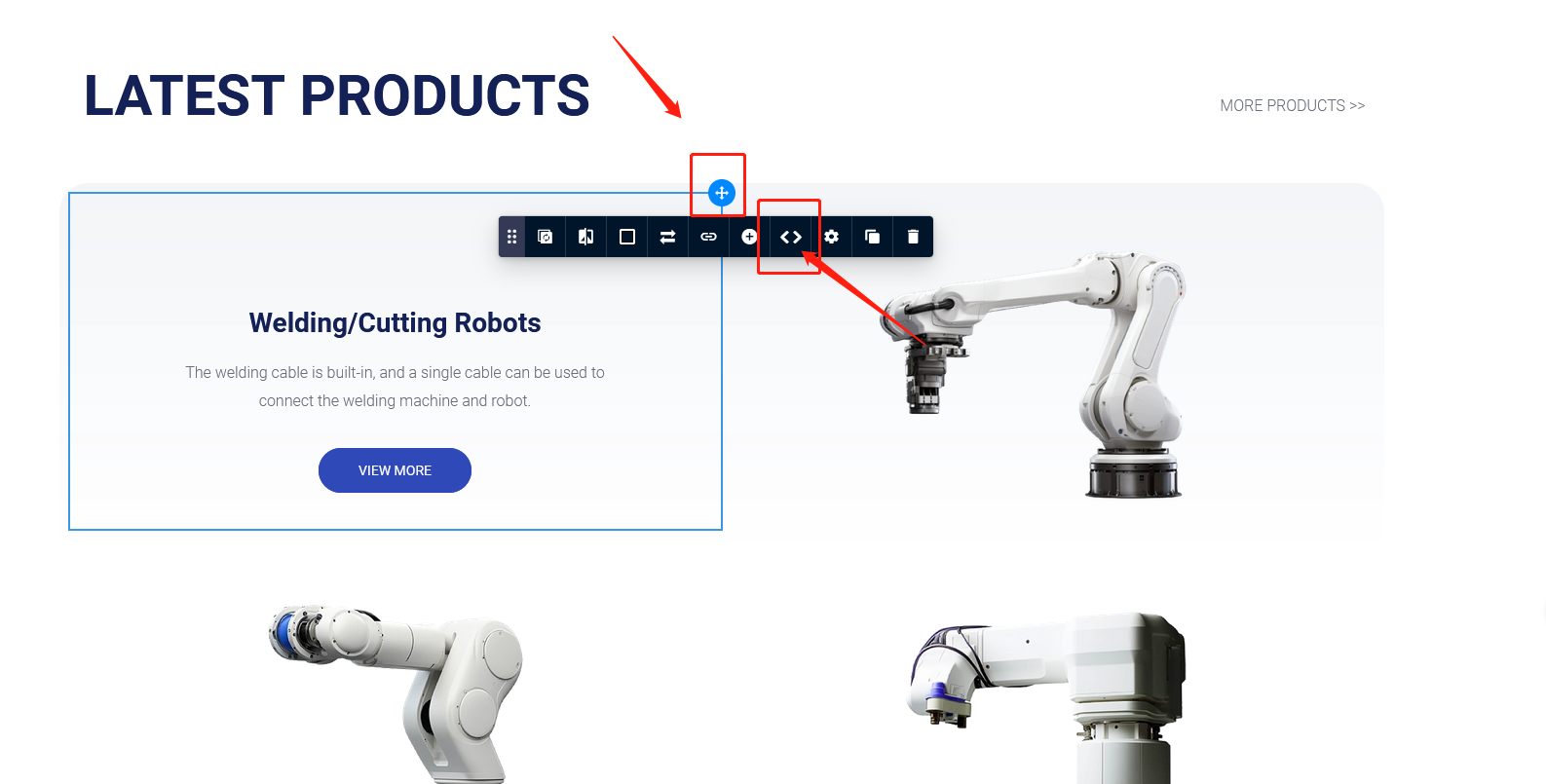Open the gear settings icon in toolbar

point(832,237)
